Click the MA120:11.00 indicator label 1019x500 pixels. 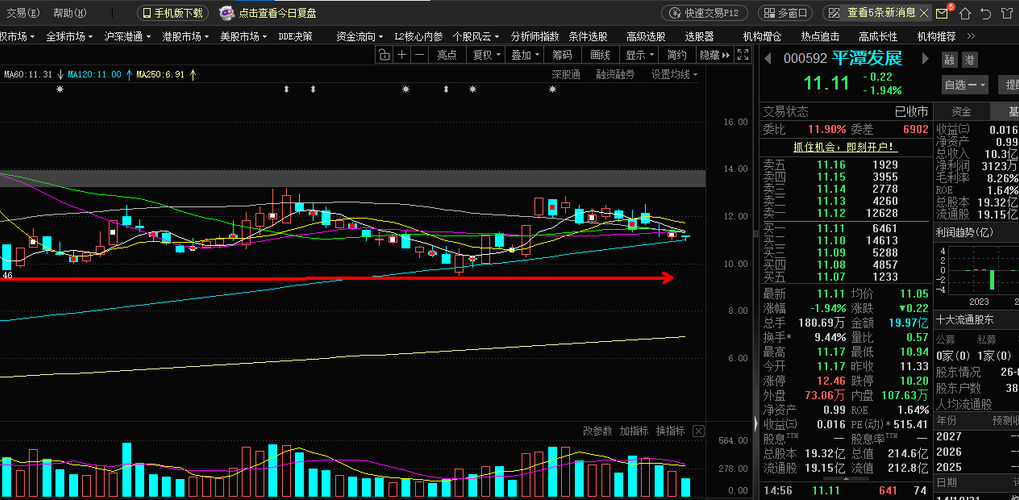coord(92,75)
